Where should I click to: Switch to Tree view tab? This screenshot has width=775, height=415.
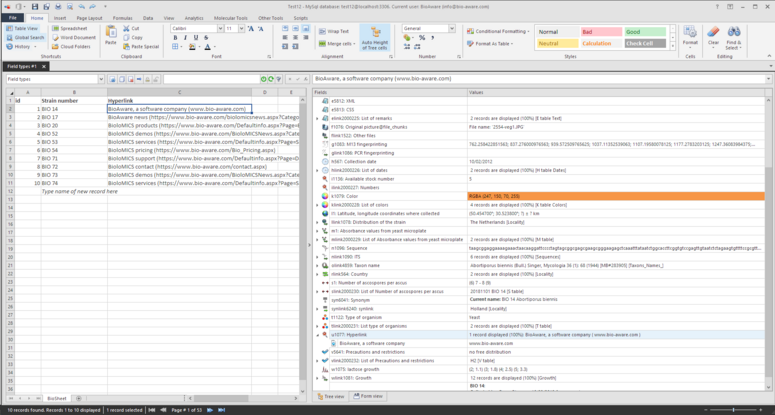coord(331,396)
